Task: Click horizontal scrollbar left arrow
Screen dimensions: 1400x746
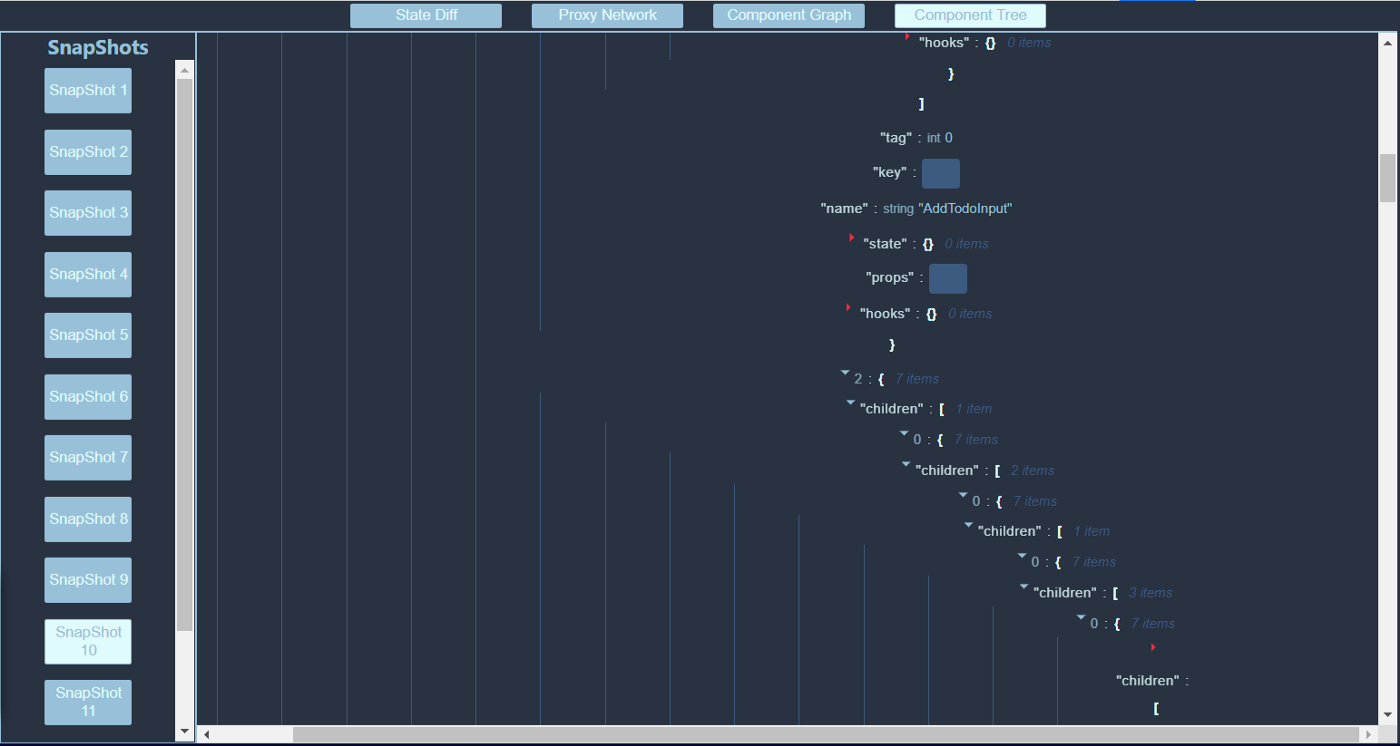Action: click(x=207, y=735)
